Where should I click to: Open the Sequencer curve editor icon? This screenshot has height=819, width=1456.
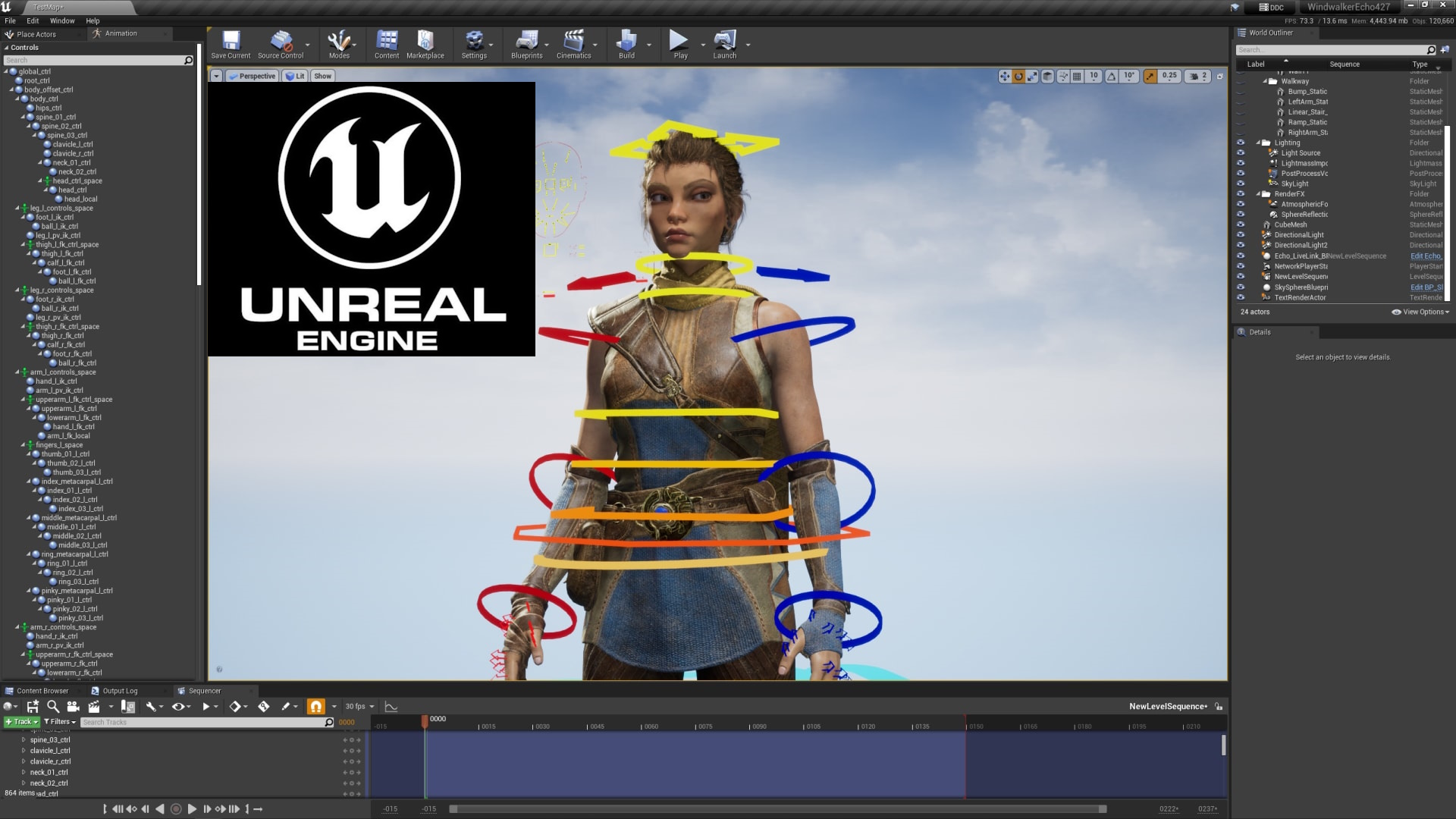click(x=391, y=707)
